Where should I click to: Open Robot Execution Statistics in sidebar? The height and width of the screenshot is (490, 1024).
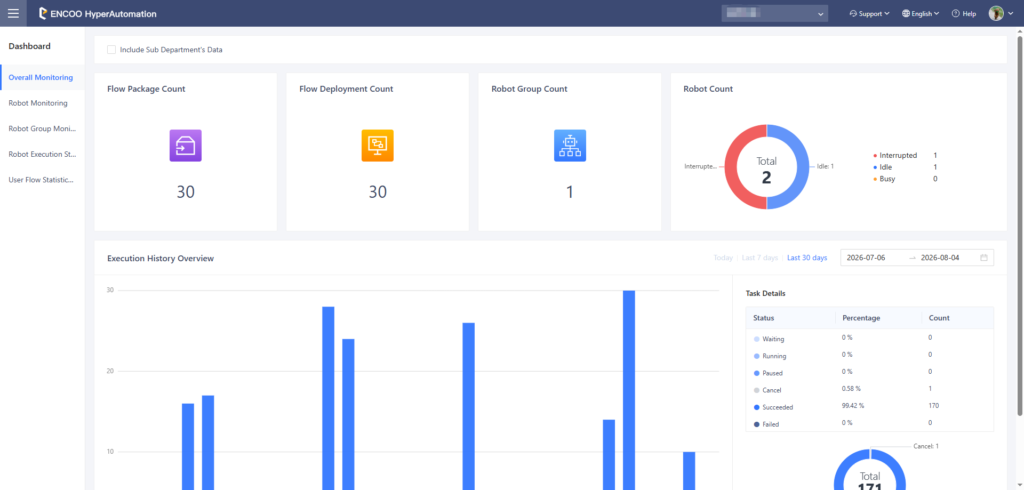tap(42, 154)
